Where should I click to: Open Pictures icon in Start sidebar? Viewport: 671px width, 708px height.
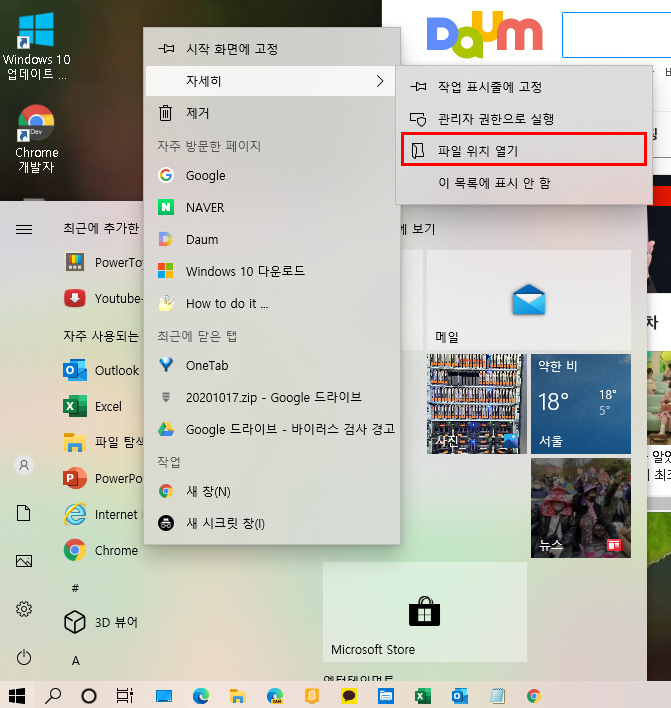click(x=24, y=561)
